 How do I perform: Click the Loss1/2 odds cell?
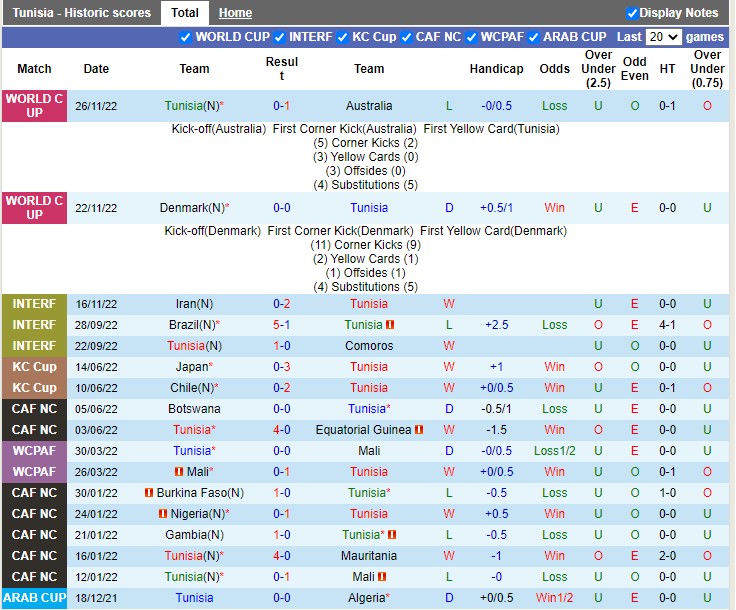tap(554, 451)
